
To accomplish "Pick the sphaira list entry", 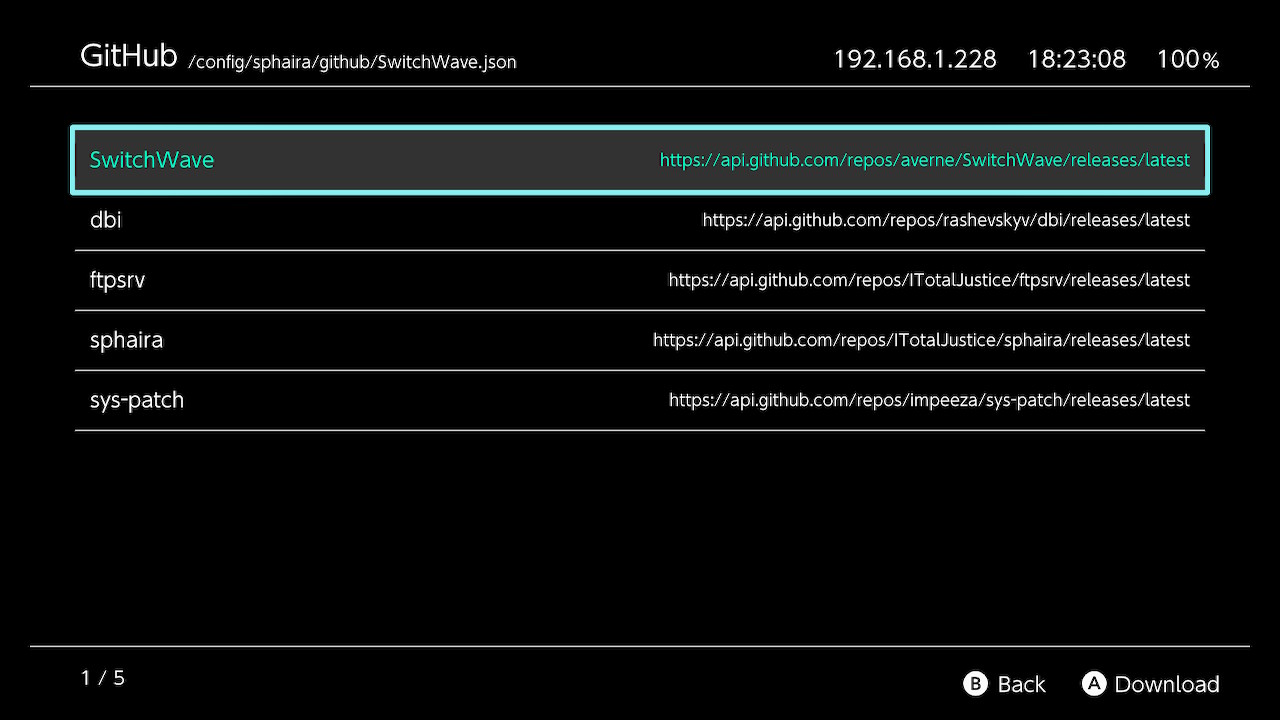I will 640,340.
